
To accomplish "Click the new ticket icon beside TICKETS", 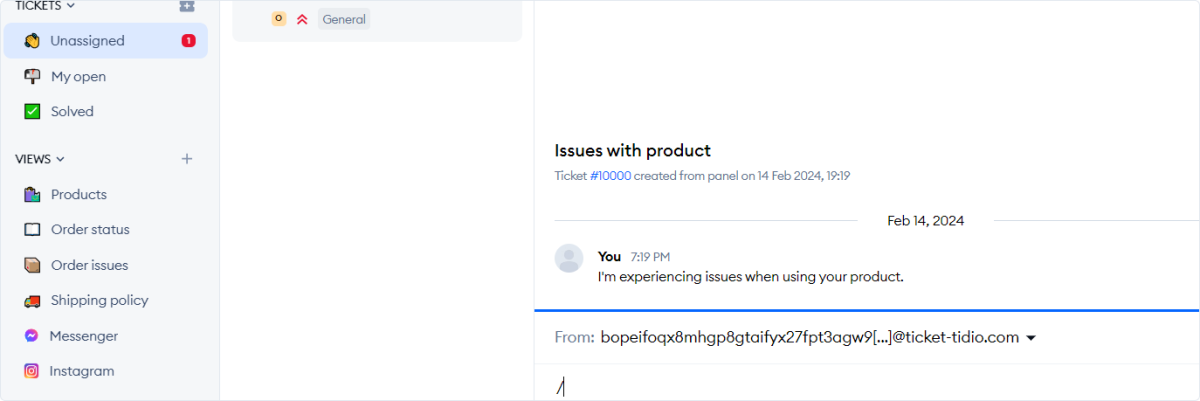I will coord(187,6).
